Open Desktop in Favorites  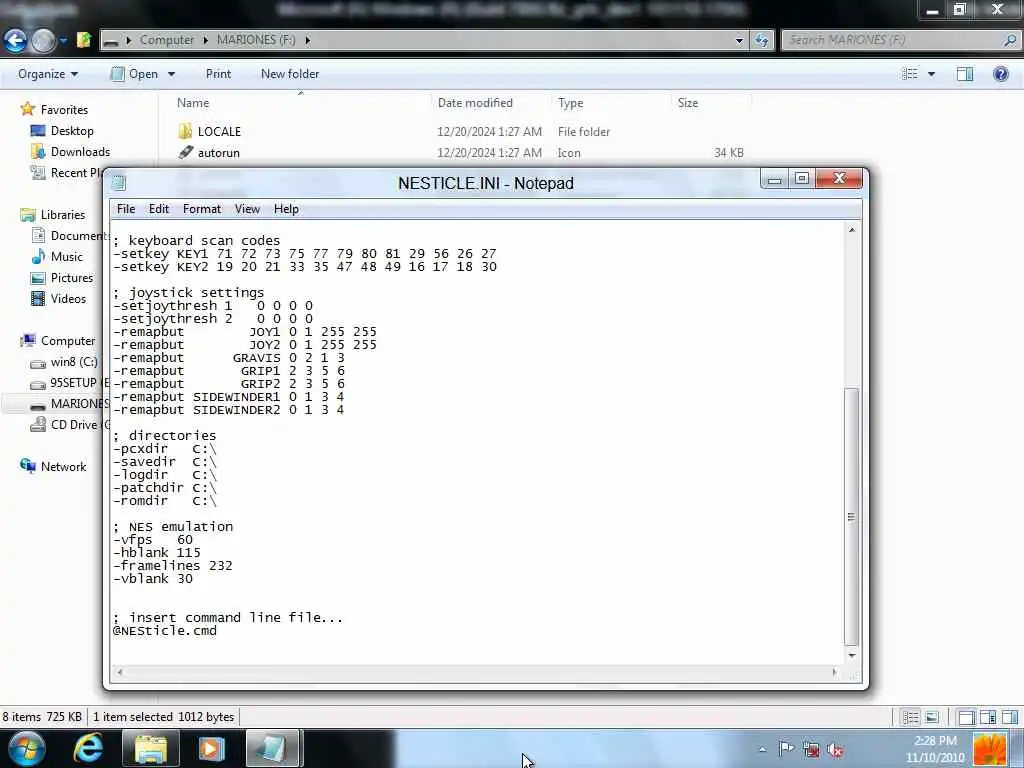click(72, 131)
